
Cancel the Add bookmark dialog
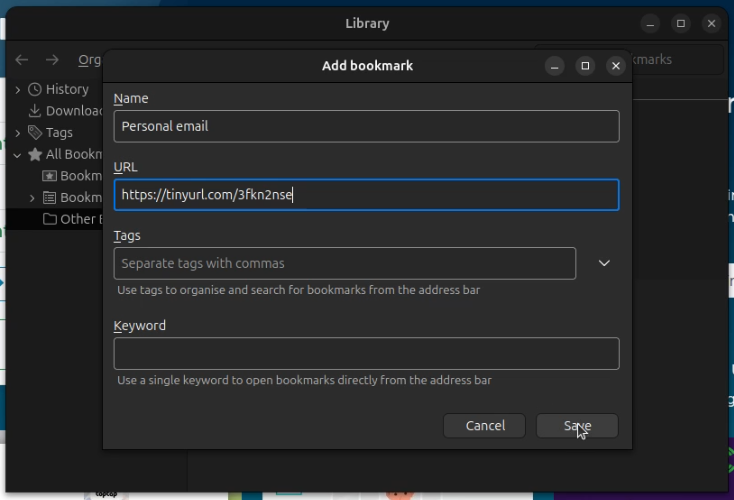(x=484, y=426)
